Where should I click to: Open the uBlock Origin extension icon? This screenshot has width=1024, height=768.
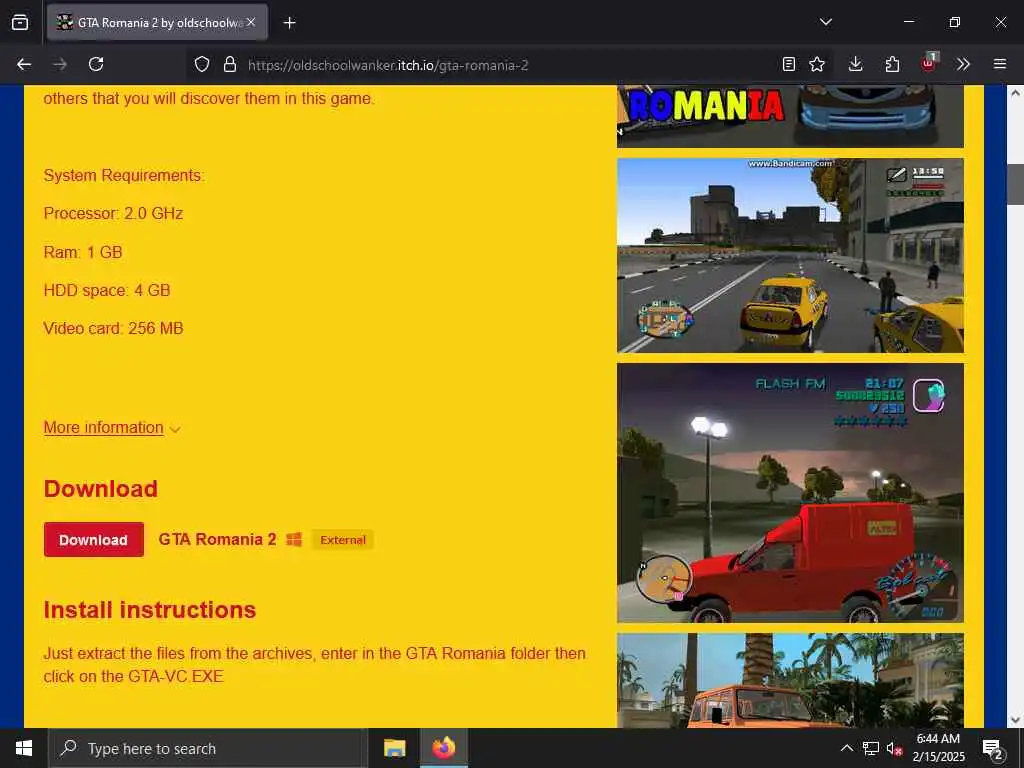[x=929, y=63]
